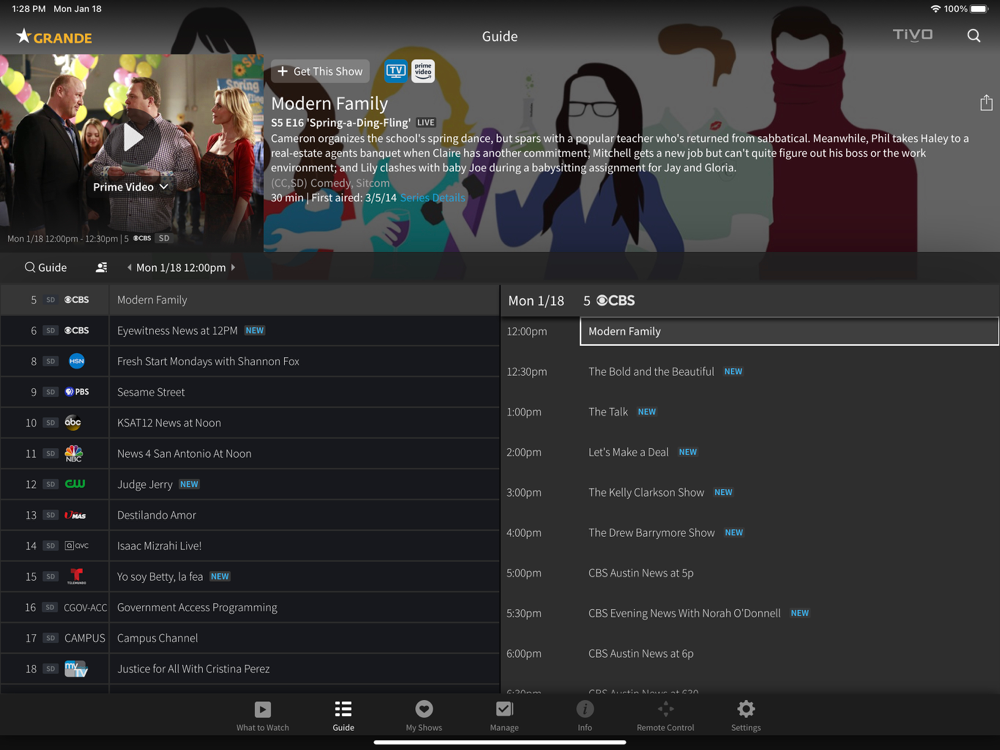The width and height of the screenshot is (1000, 750).
Task: Open Government Access Programming listing
Action: 304,607
